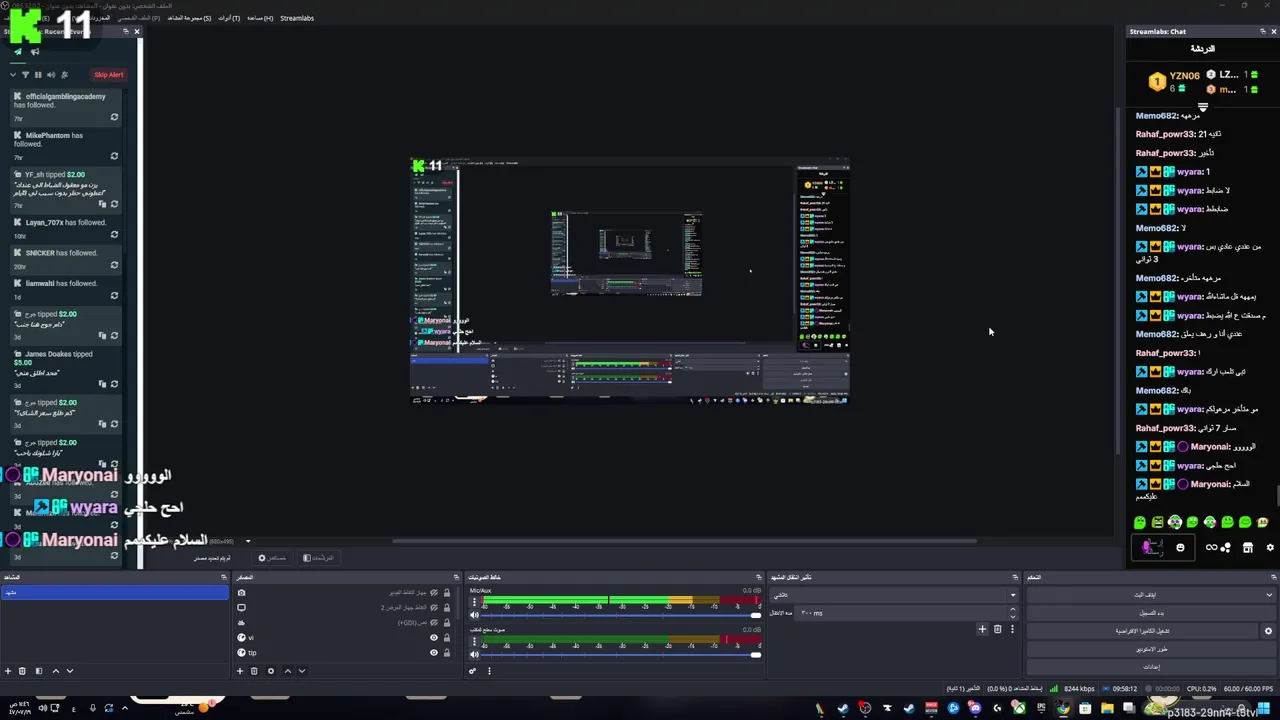Show the التقاط جهاز العرض 2 source
The width and height of the screenshot is (1280, 720).
pyautogui.click(x=434, y=608)
